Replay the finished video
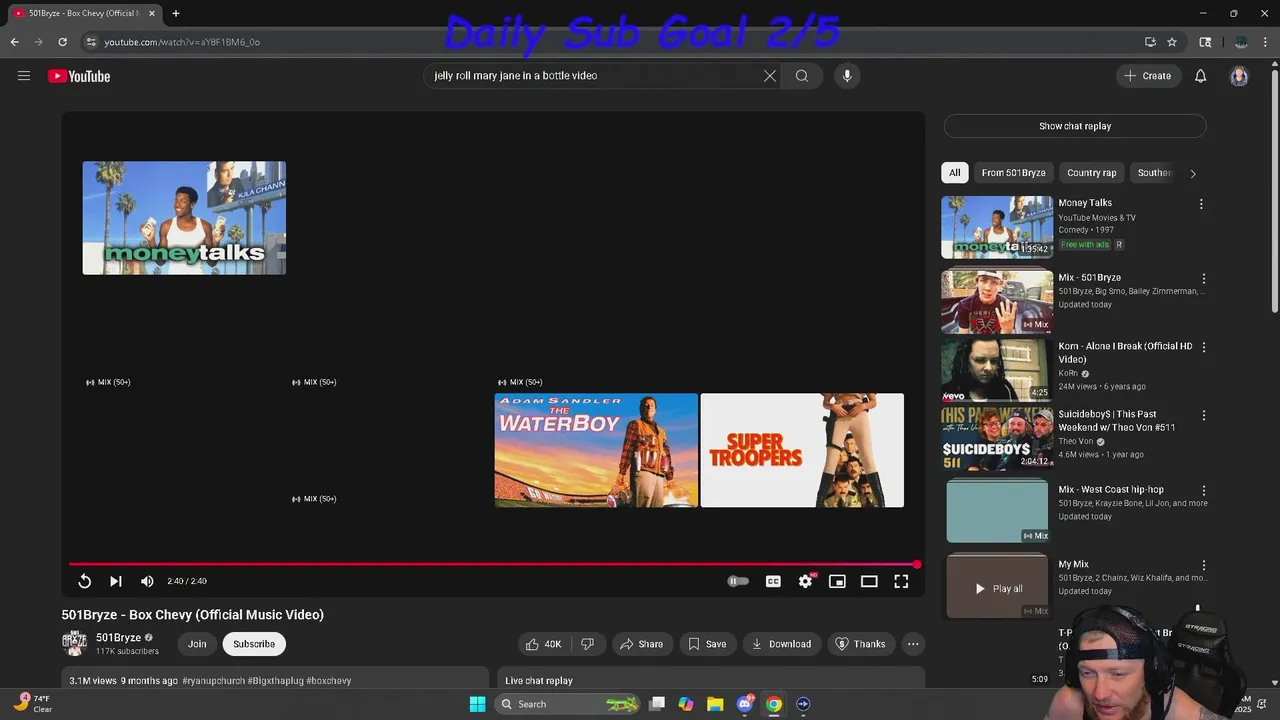 [x=85, y=581]
